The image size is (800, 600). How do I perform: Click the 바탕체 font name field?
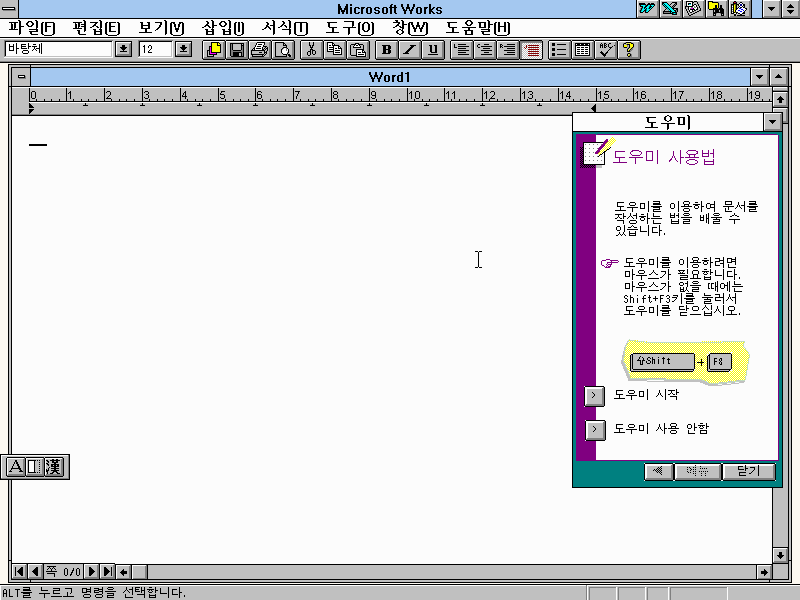click(58, 49)
